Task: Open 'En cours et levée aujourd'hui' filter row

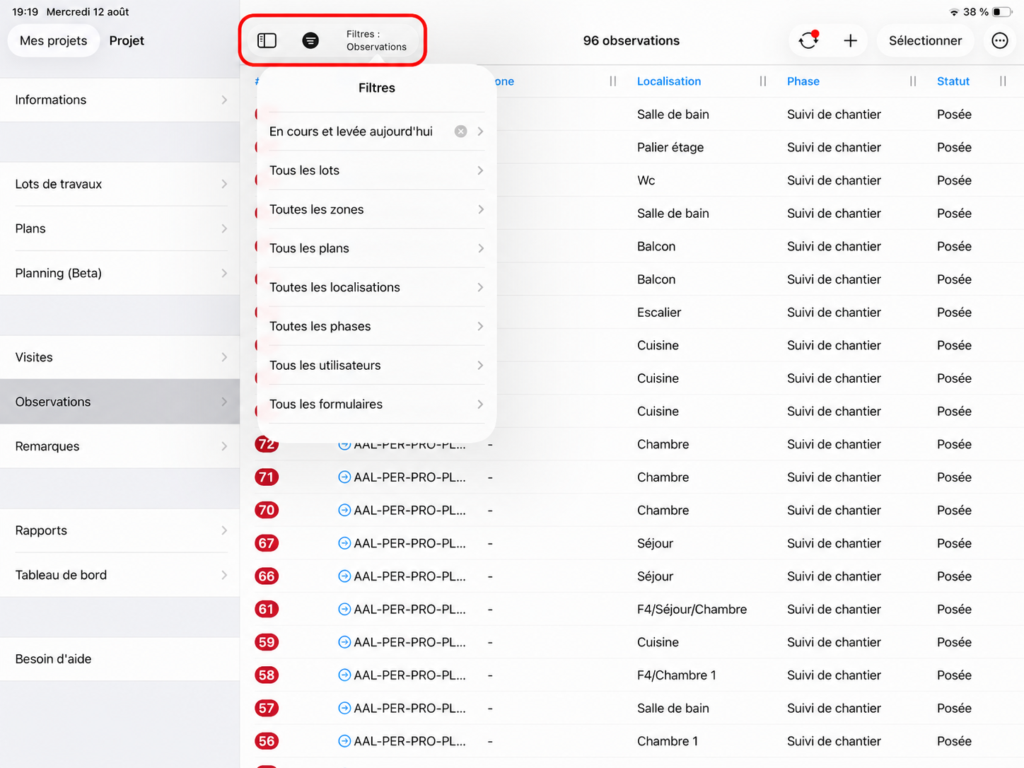Action: click(x=376, y=131)
